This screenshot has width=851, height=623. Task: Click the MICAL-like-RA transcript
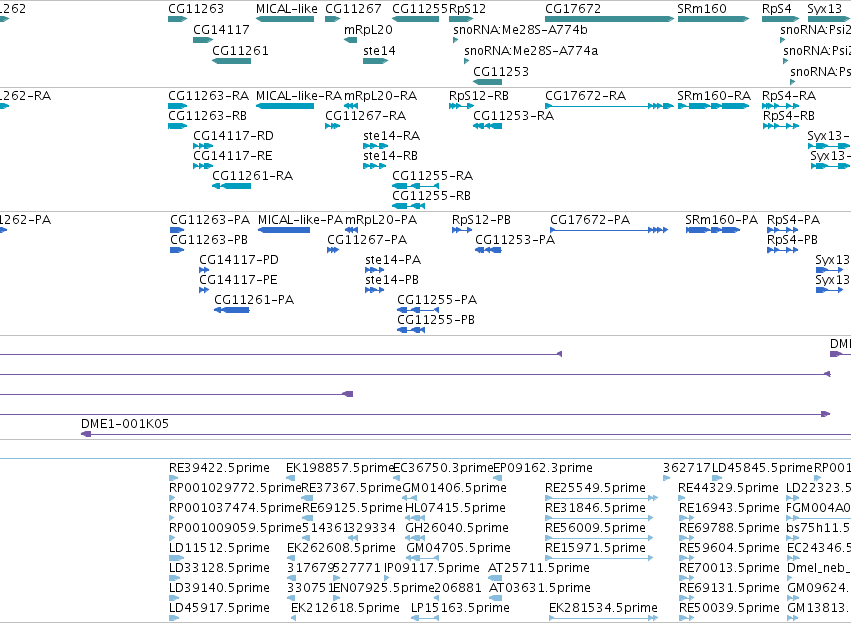pyautogui.click(x=285, y=106)
